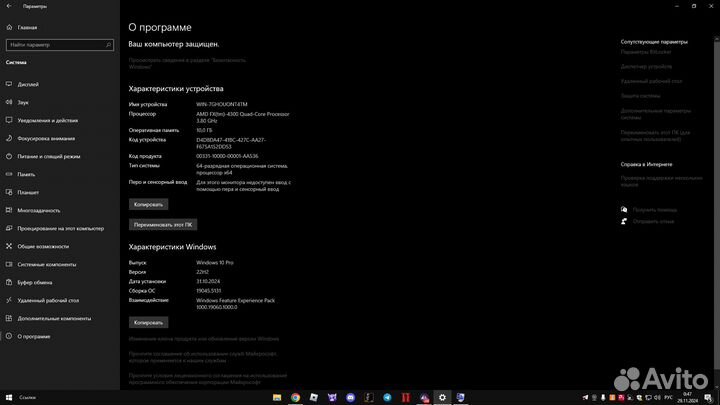
Task: Click the Windows Start button
Action: (8, 397)
